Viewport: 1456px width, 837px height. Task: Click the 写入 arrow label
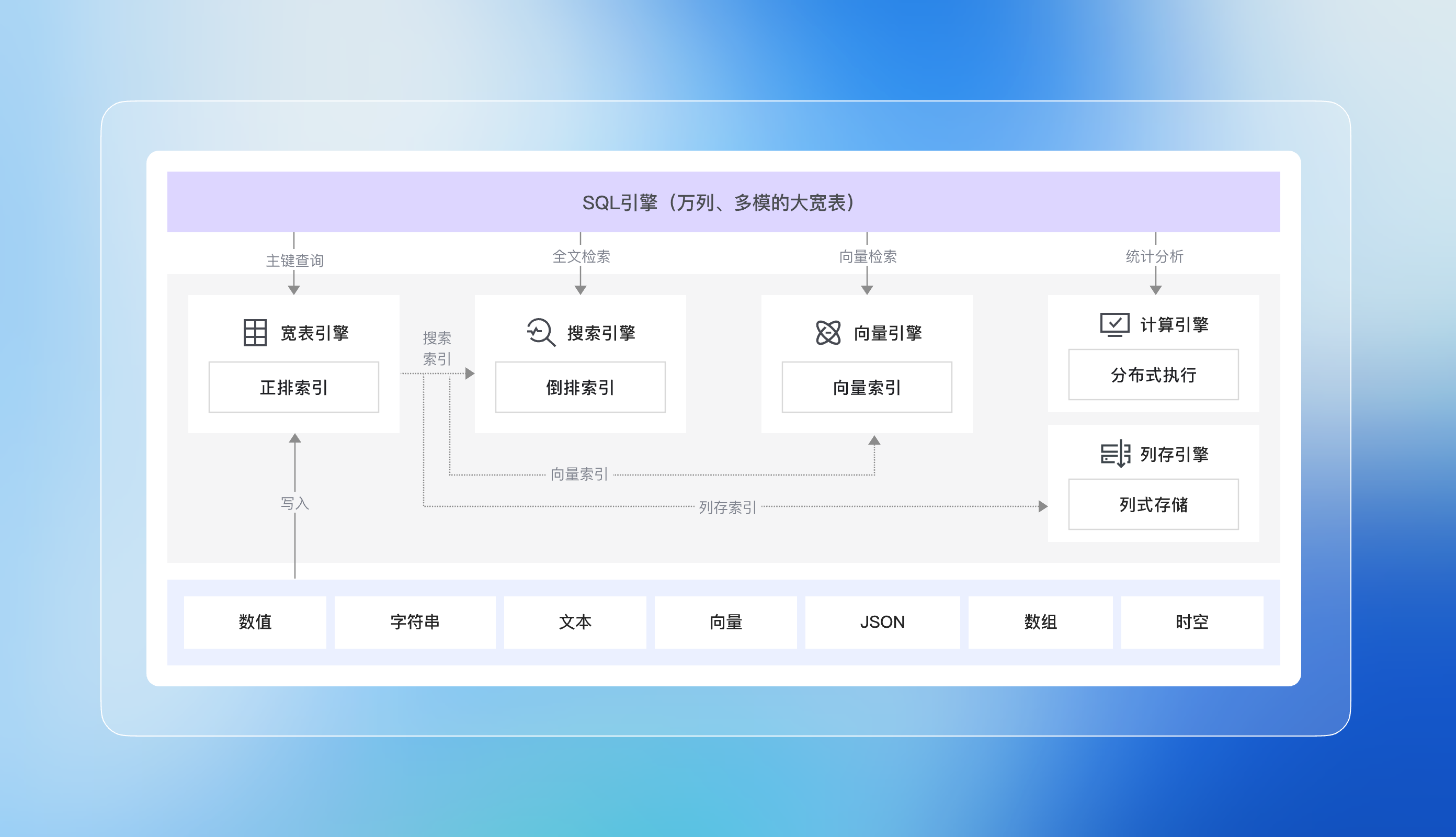click(295, 503)
